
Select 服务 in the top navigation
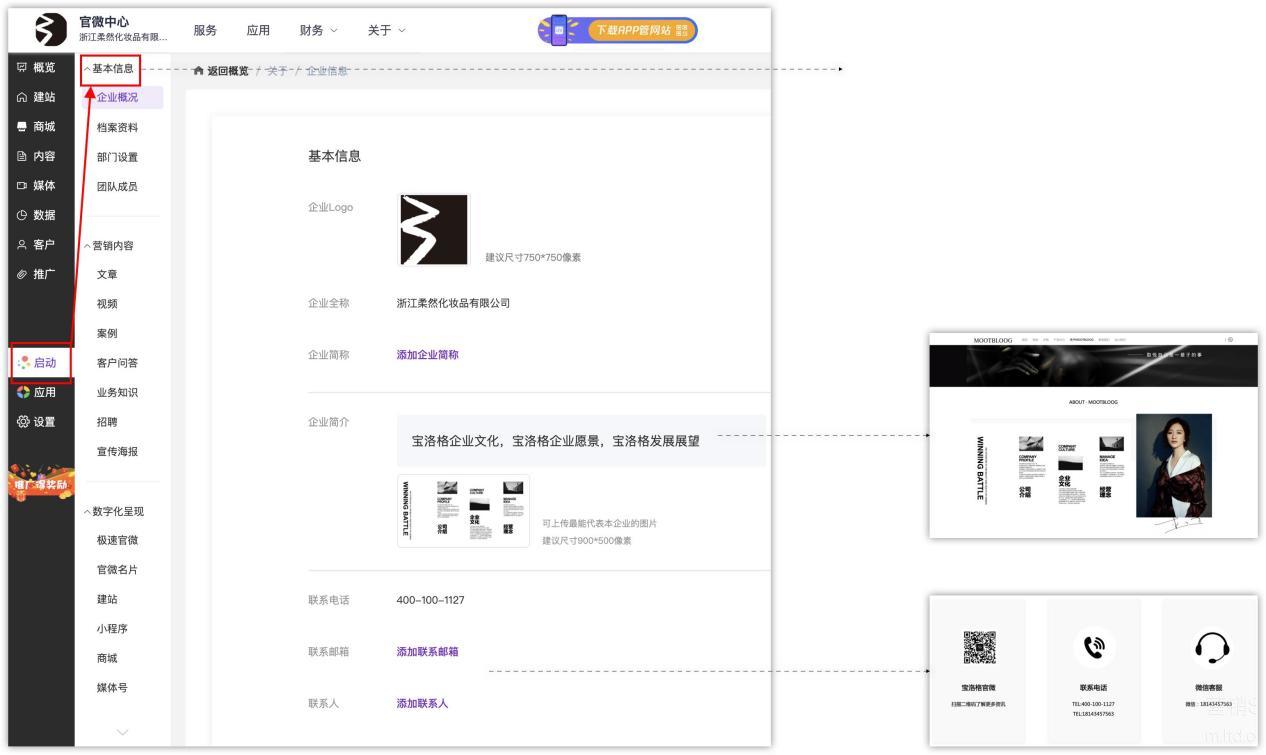tap(205, 31)
